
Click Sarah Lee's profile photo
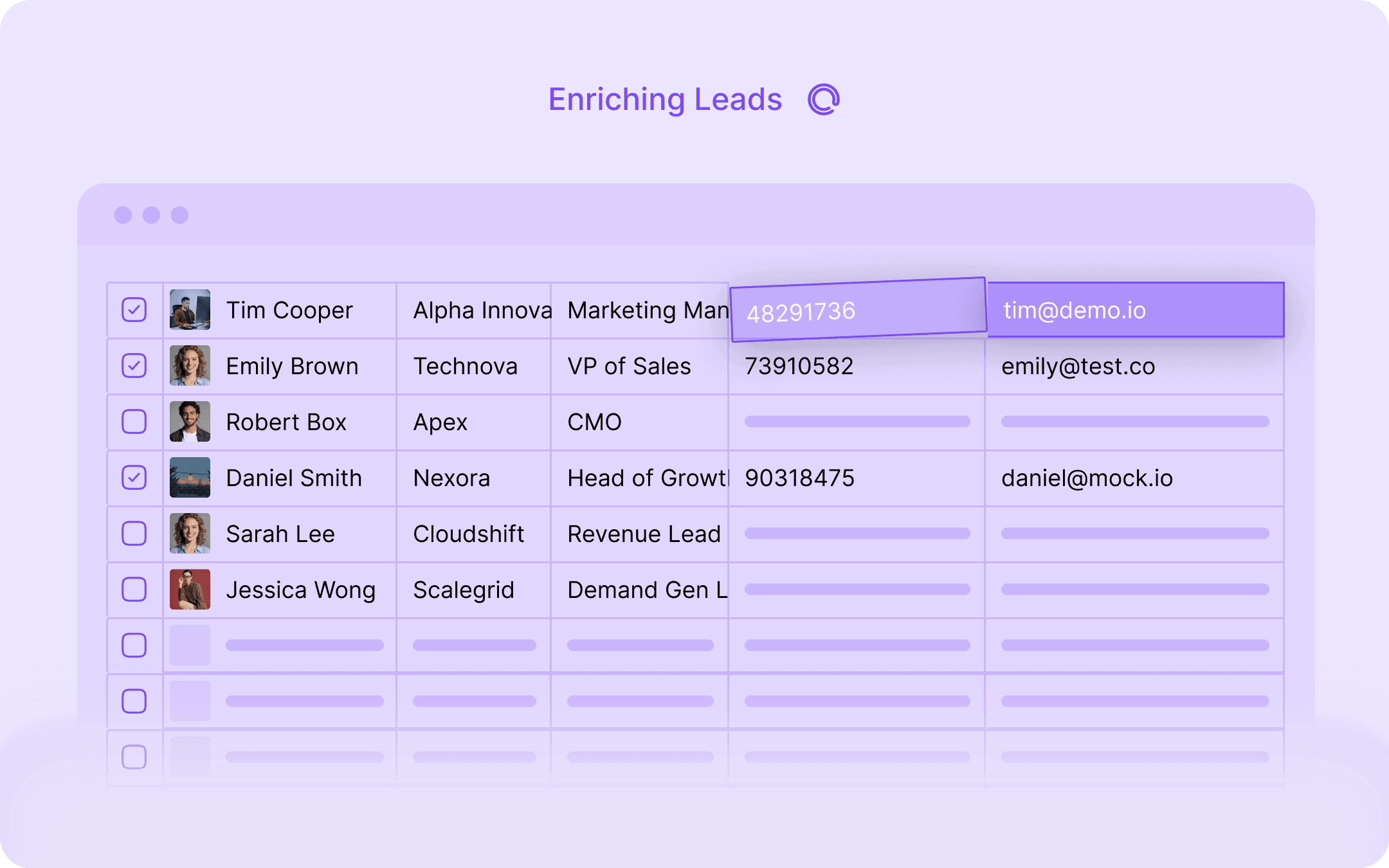(190, 534)
